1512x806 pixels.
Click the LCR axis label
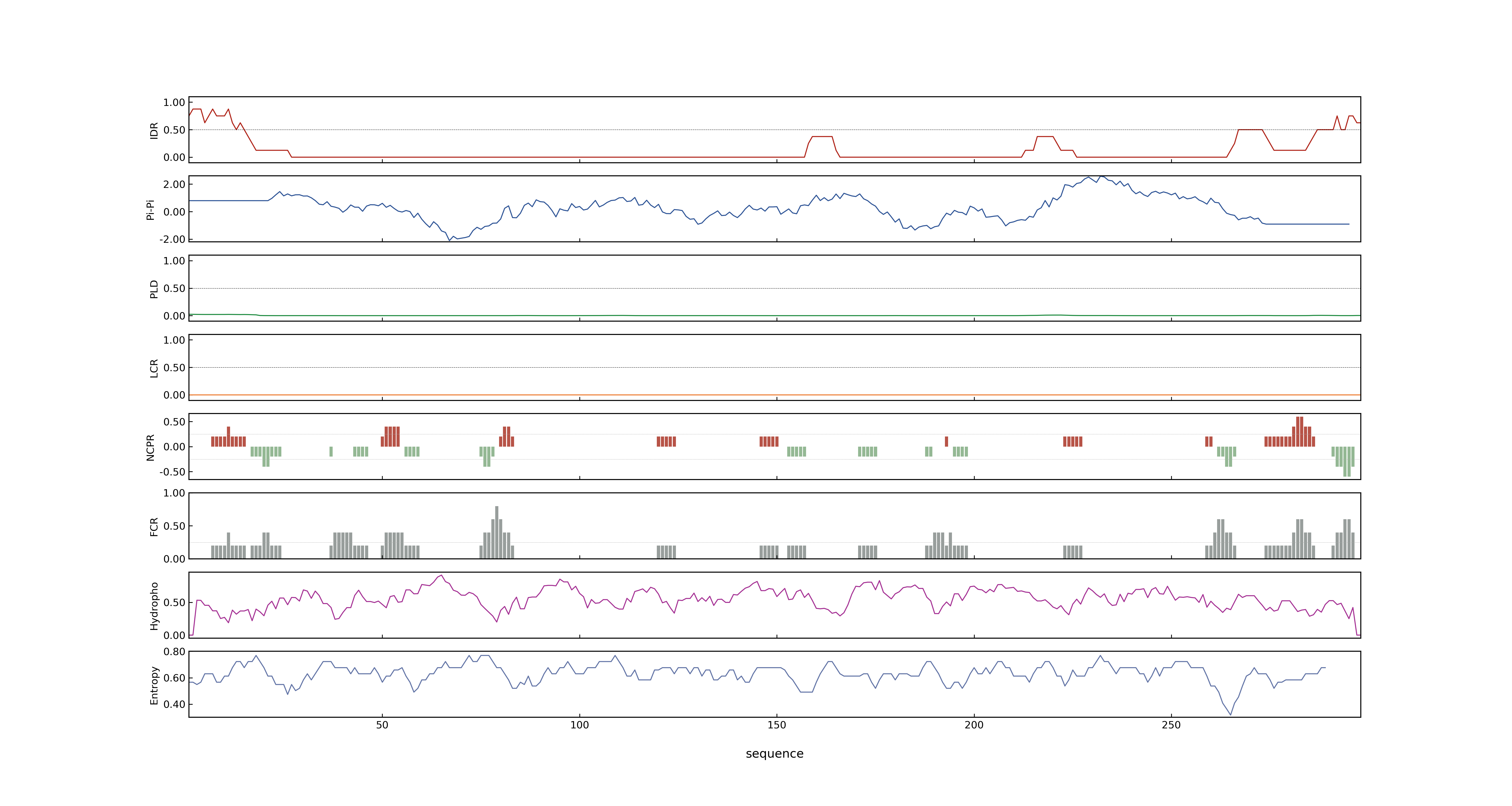[x=154, y=368]
